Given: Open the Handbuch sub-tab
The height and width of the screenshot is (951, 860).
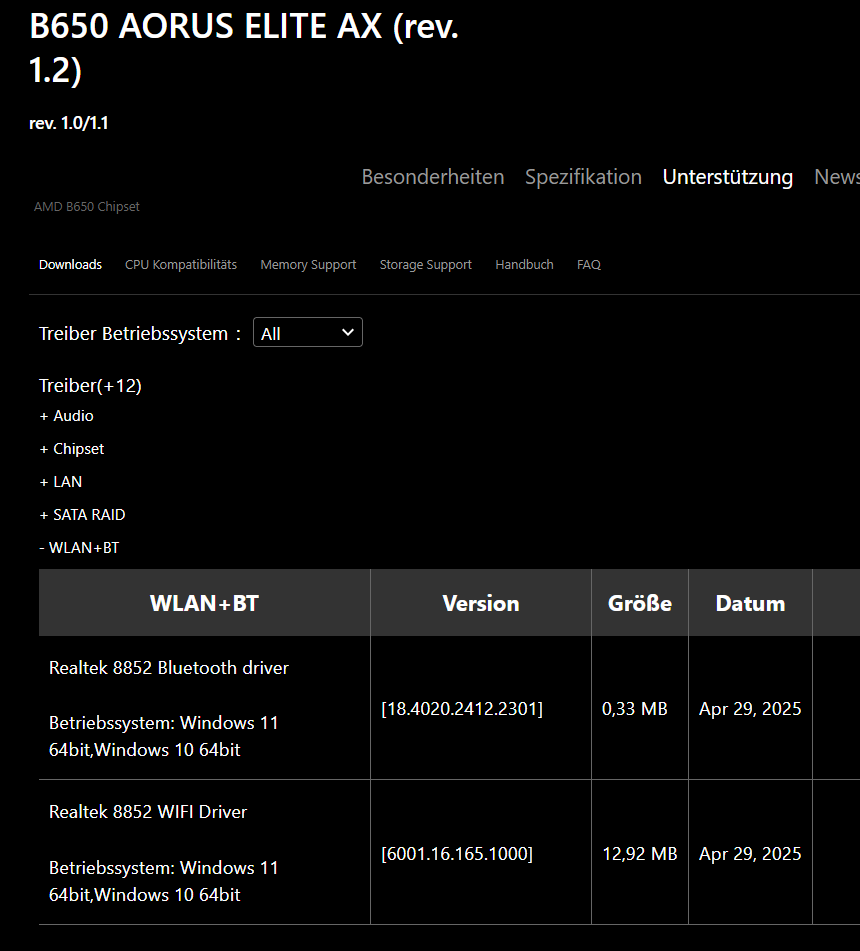Looking at the screenshot, I should click(x=525, y=265).
